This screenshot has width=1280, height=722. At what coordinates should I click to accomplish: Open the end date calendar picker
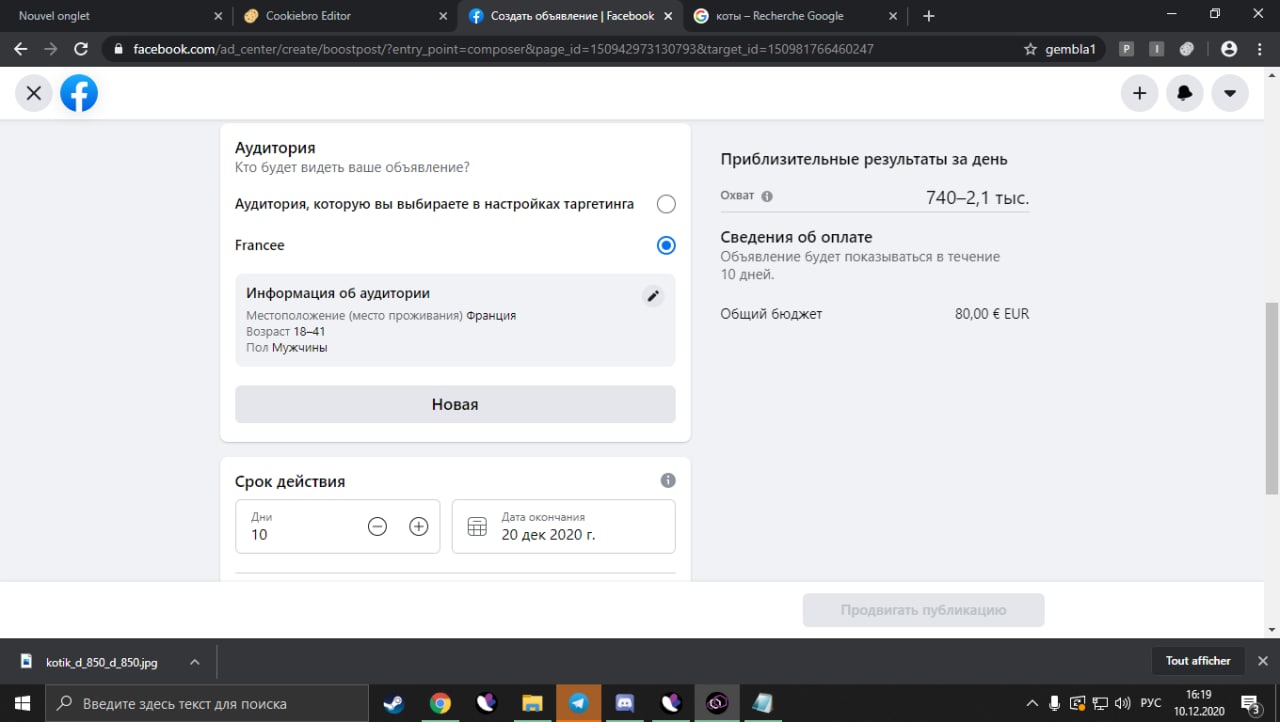(x=477, y=526)
